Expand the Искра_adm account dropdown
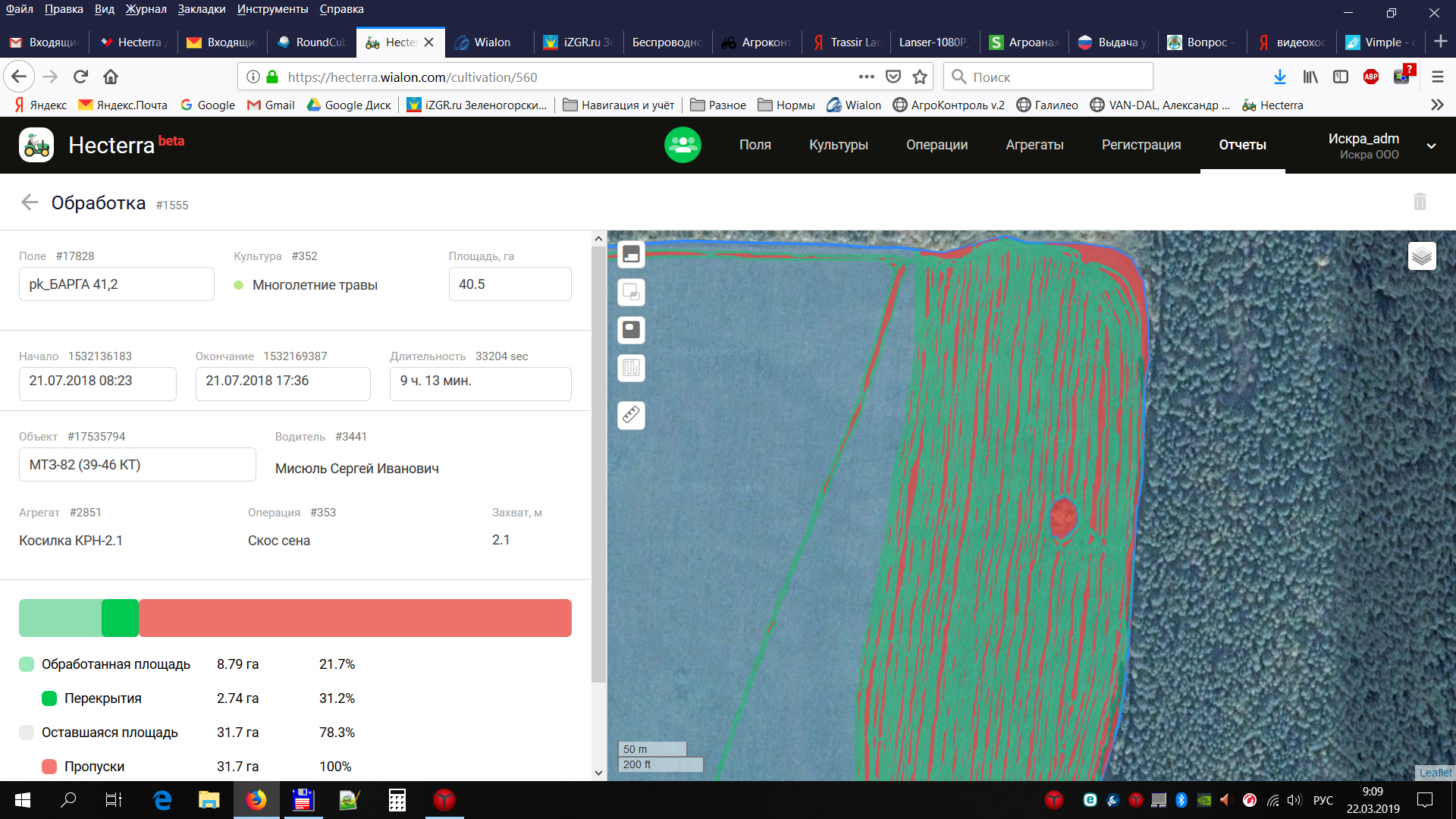The height and width of the screenshot is (819, 1456). (1431, 146)
